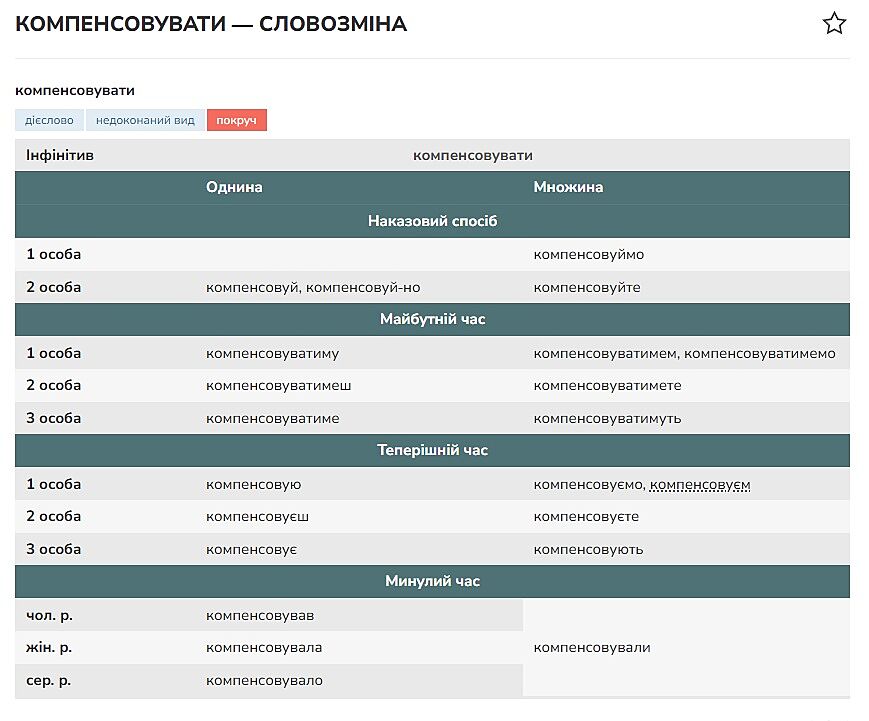Click the "Минулий час" section header

[432, 581]
